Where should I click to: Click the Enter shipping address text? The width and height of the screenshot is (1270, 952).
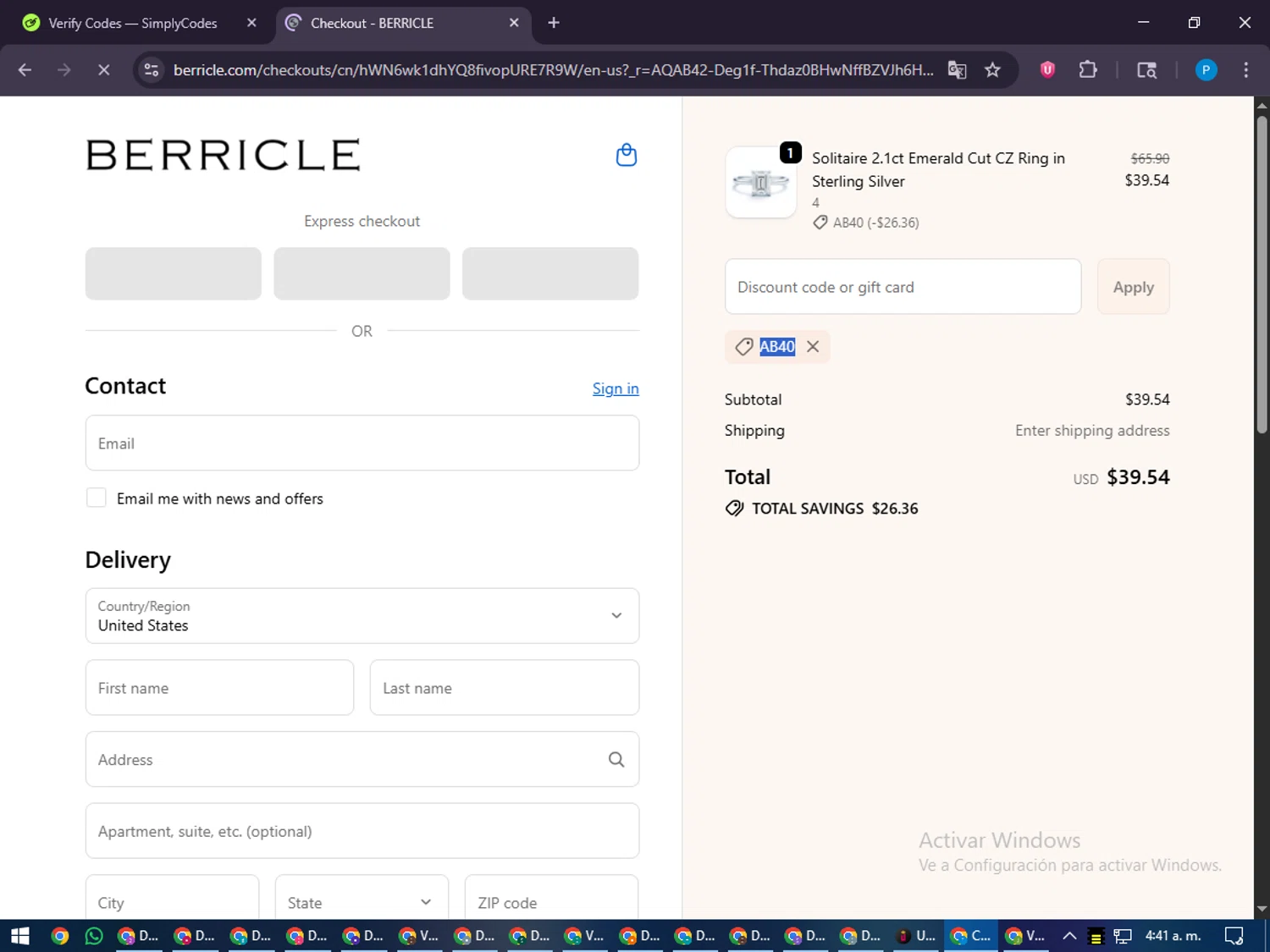1092,431
